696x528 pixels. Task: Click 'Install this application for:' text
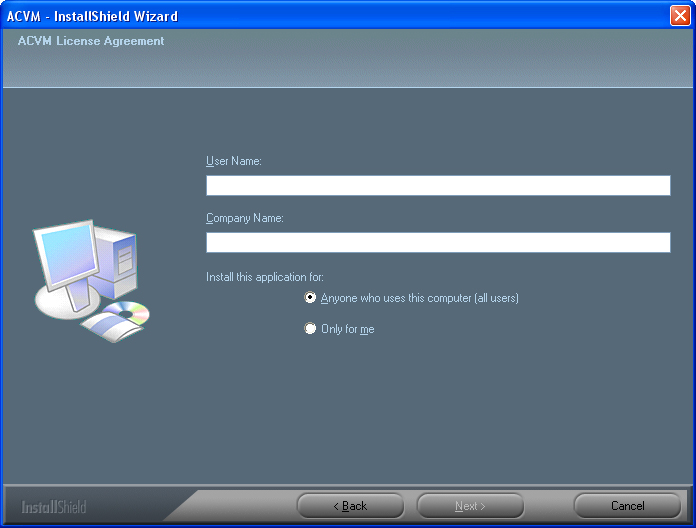(265, 277)
